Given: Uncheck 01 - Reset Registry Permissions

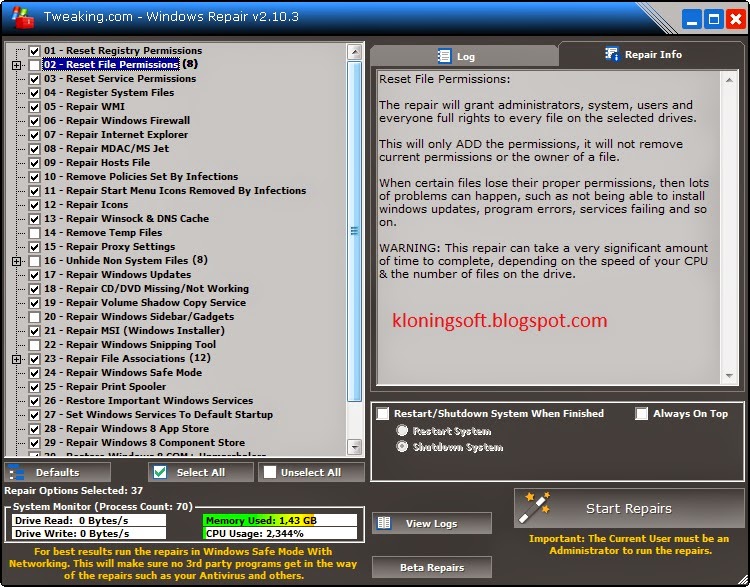Looking at the screenshot, I should 34,51.
